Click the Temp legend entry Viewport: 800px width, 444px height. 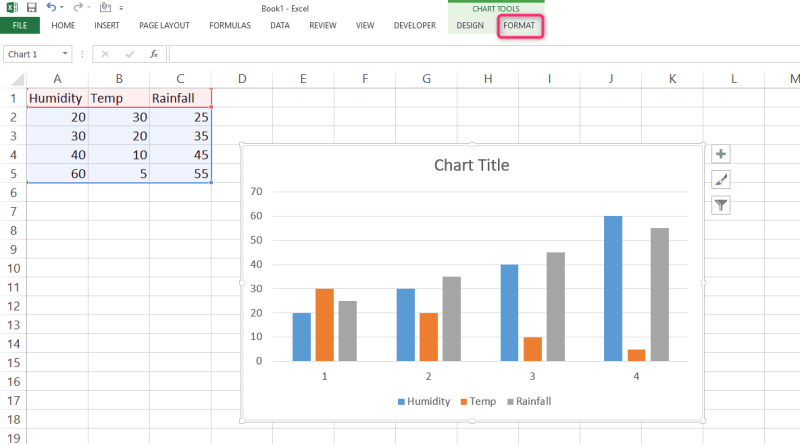pyautogui.click(x=478, y=401)
